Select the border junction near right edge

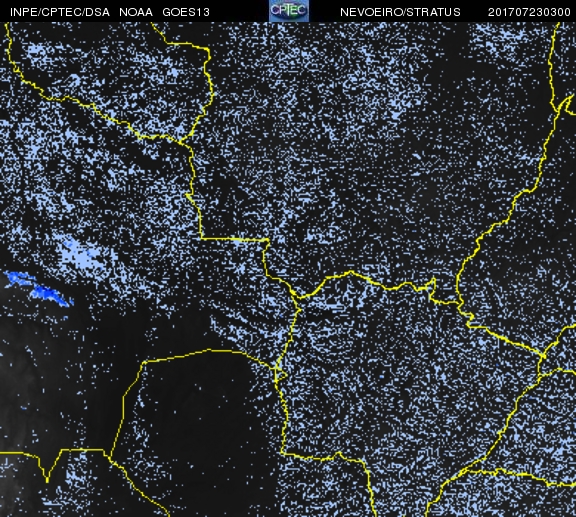[543, 356]
